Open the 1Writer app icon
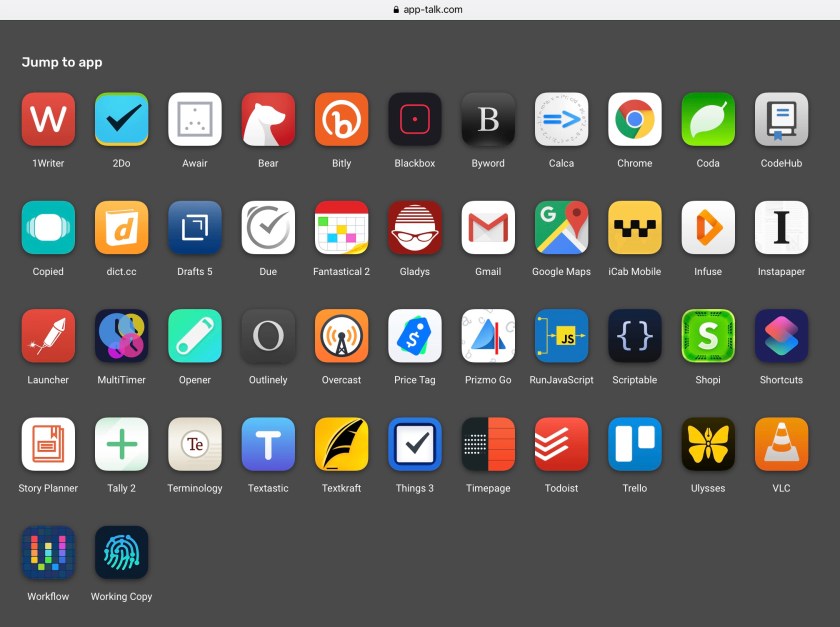 [x=48, y=120]
